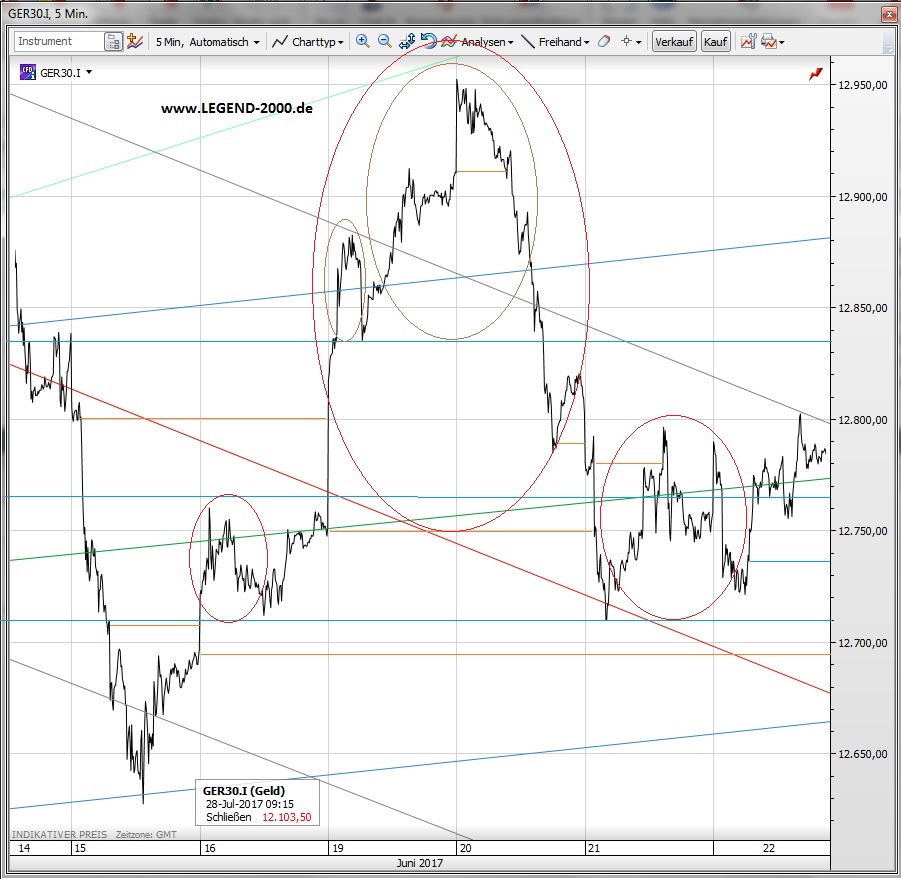Click the zoom in magnifier icon
Image resolution: width=901 pixels, height=879 pixels.
click(x=362, y=42)
